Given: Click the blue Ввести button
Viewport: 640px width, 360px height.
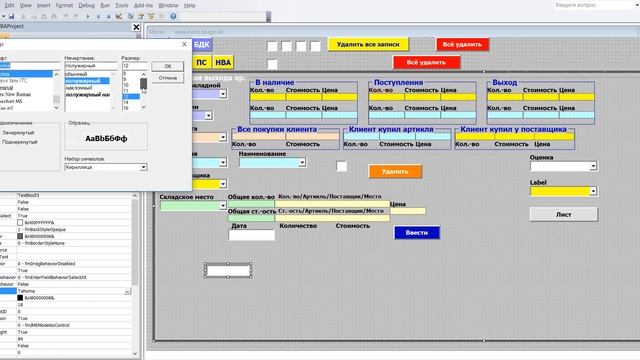Looking at the screenshot, I should pyautogui.click(x=417, y=233).
